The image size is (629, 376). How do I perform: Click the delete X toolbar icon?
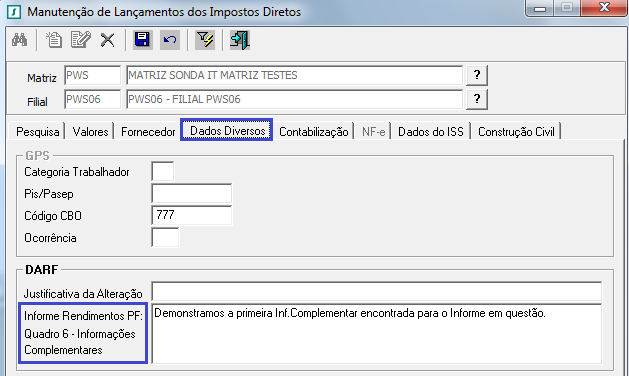click(108, 40)
